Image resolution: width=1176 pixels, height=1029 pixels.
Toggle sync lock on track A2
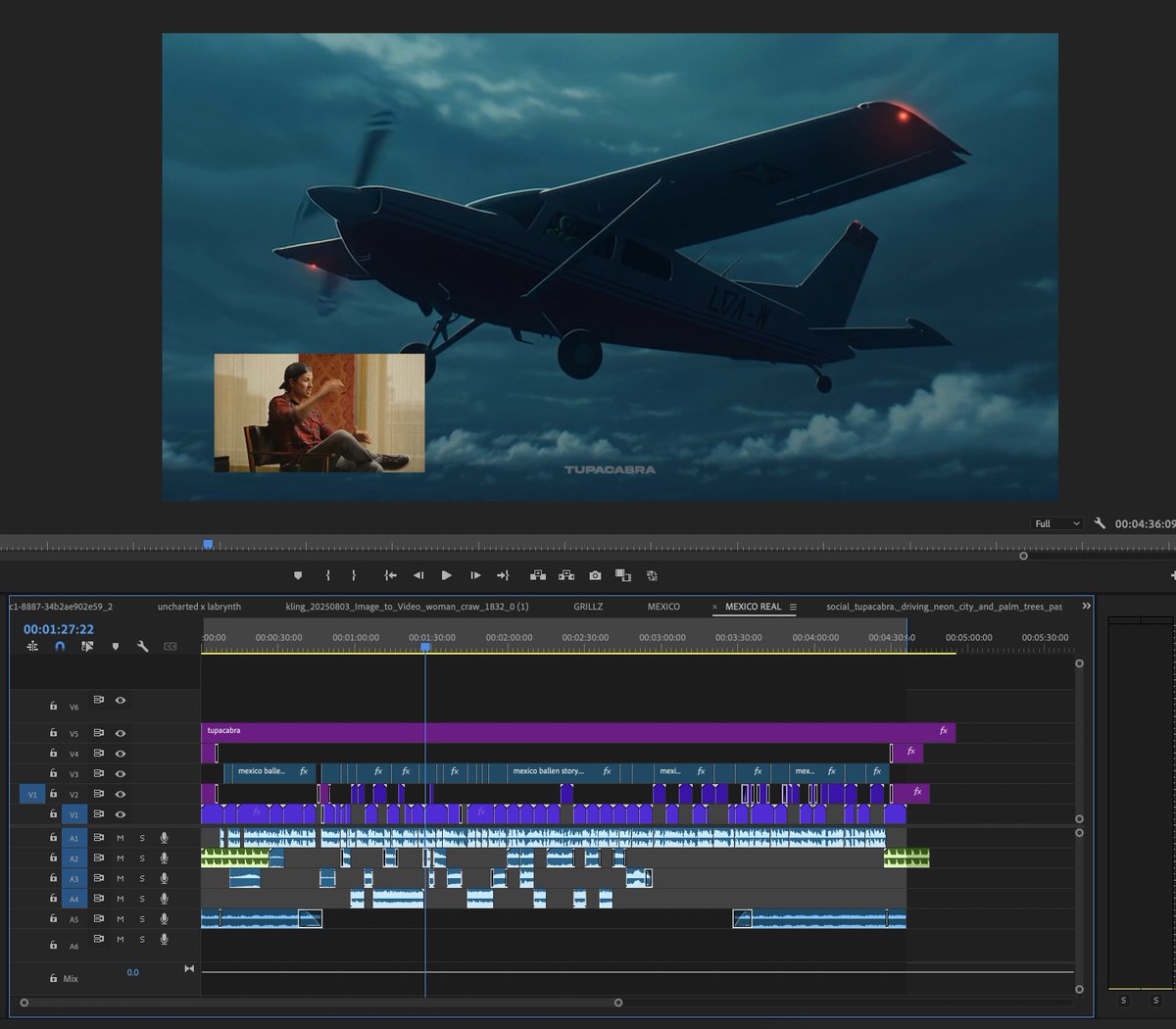coord(99,858)
